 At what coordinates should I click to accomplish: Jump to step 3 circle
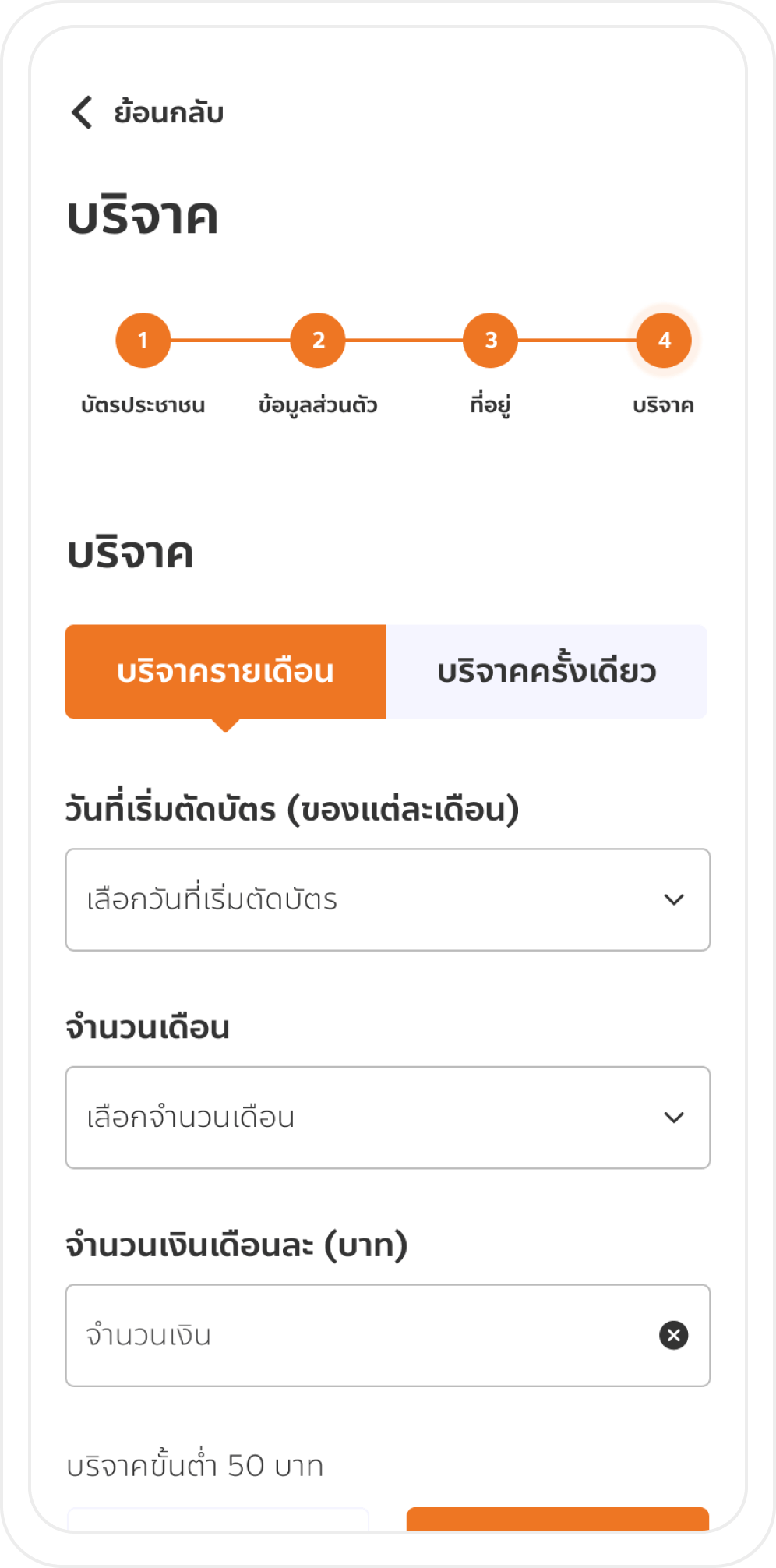491,341
